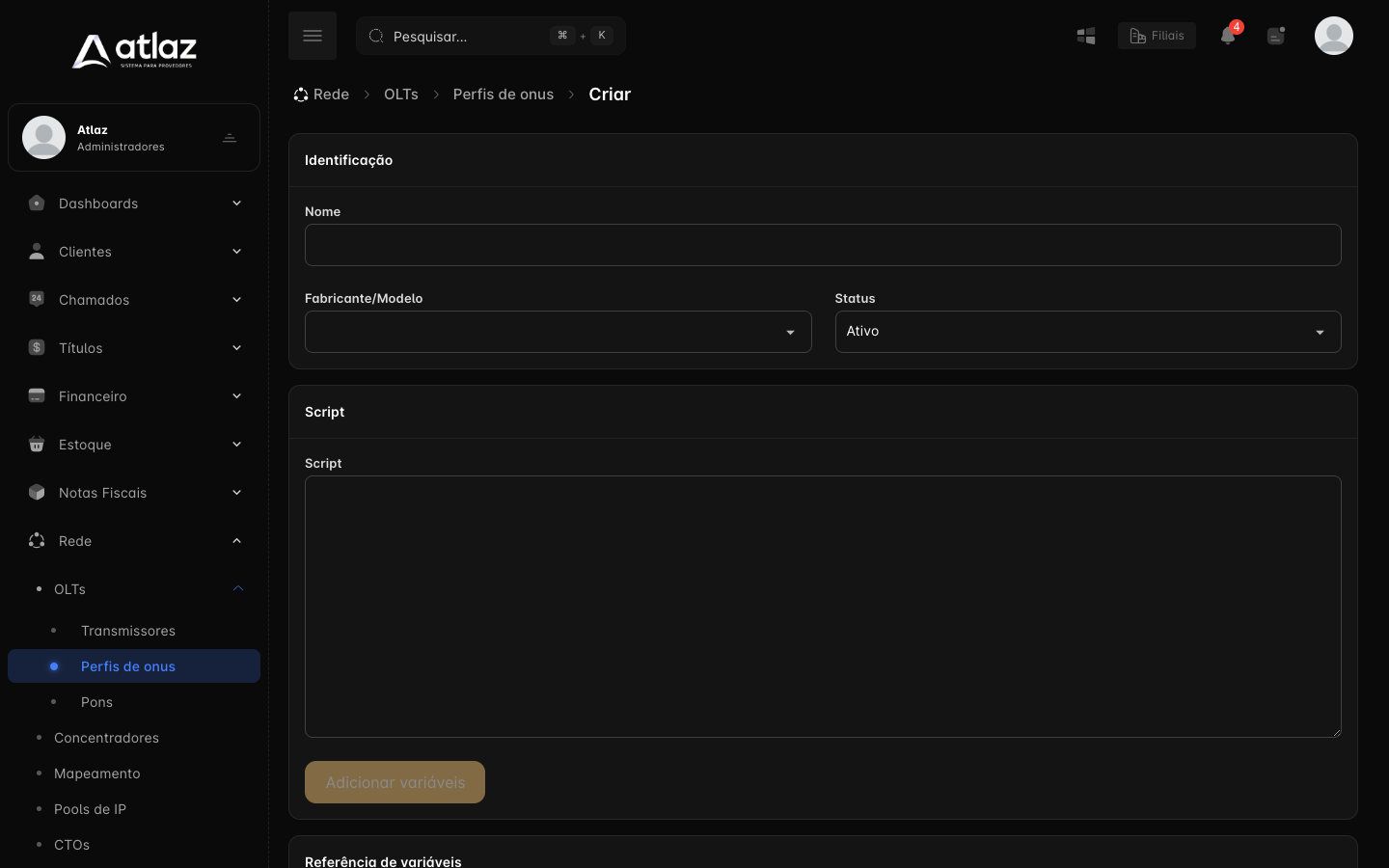The height and width of the screenshot is (868, 1389).
Task: Click the Criar breadcrumb text
Action: 610,95
